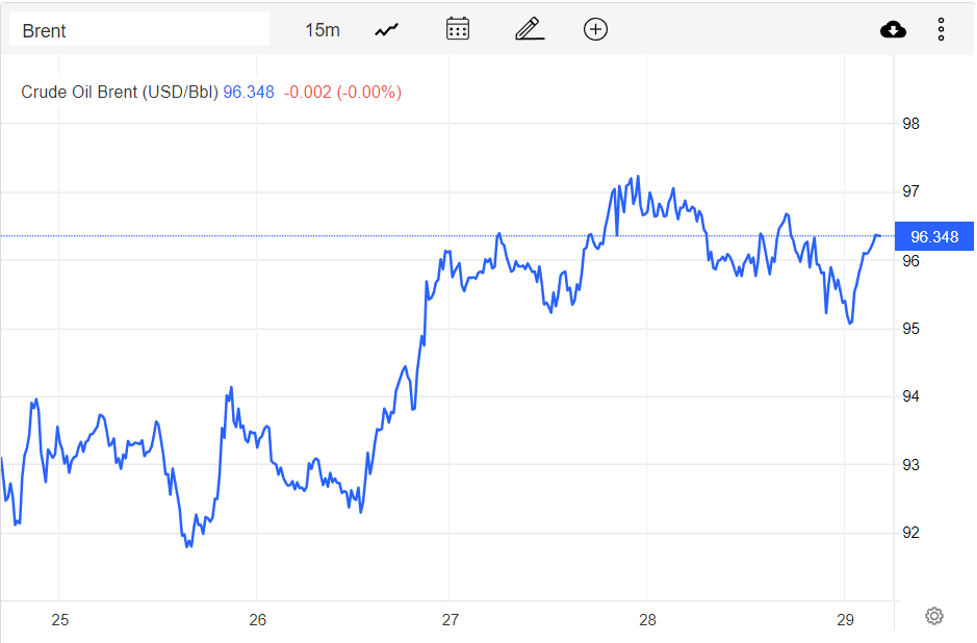Select date 25 on the time axis

point(60,620)
